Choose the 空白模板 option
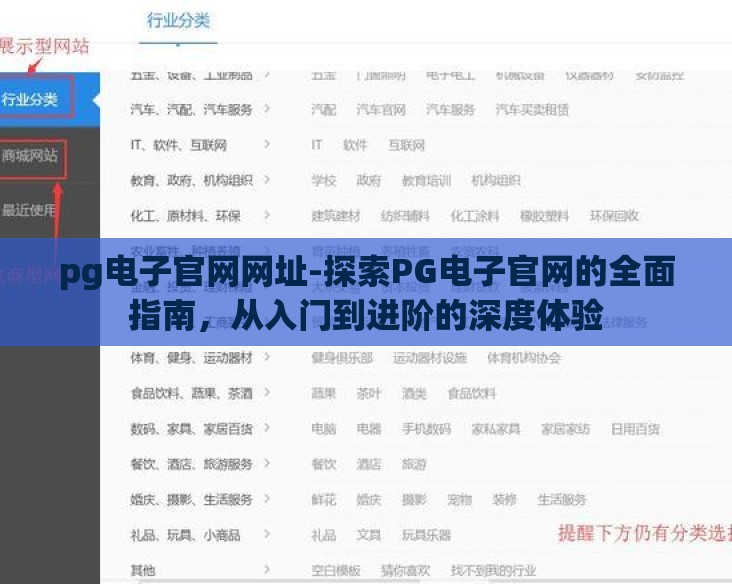 pos(336,570)
